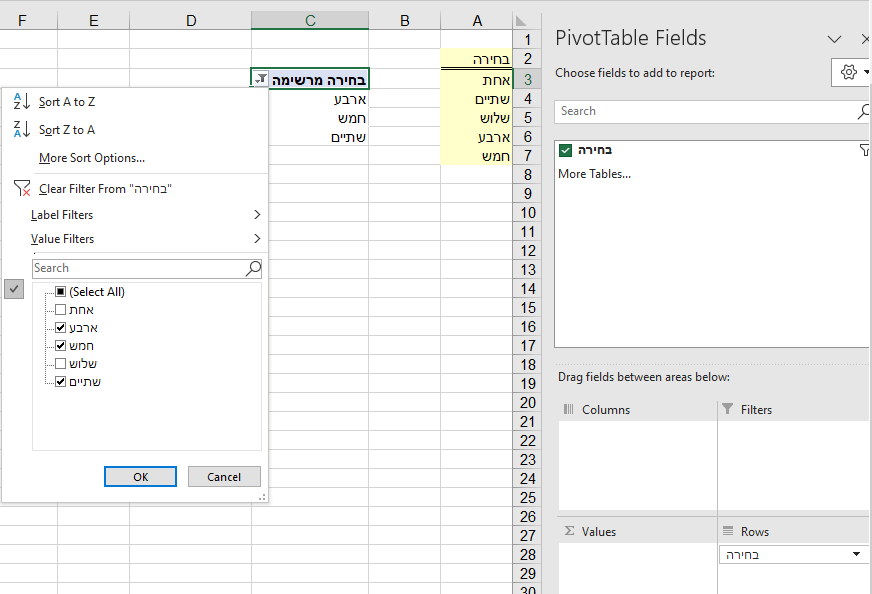Select column B header

coord(404,21)
